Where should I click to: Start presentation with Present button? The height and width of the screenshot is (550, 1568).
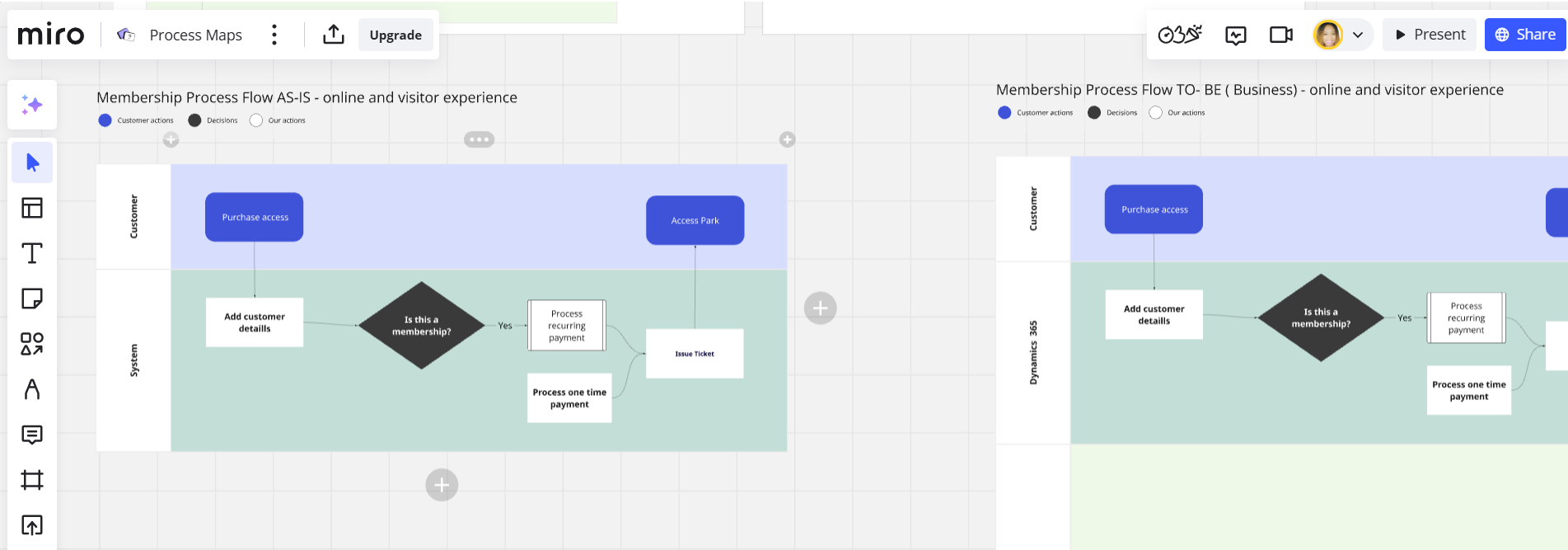[x=1430, y=35]
